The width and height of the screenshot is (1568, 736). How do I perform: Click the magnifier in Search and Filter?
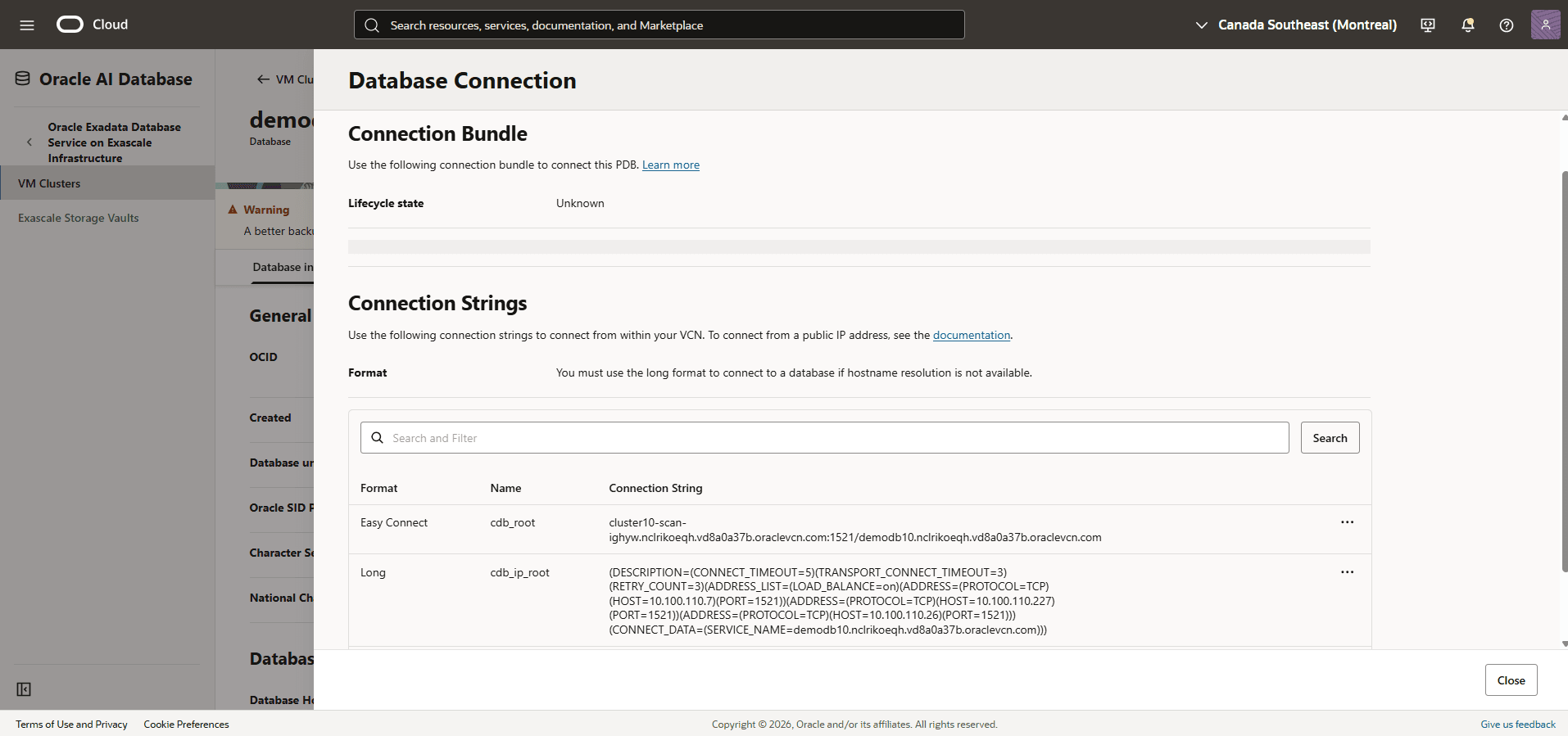click(377, 438)
